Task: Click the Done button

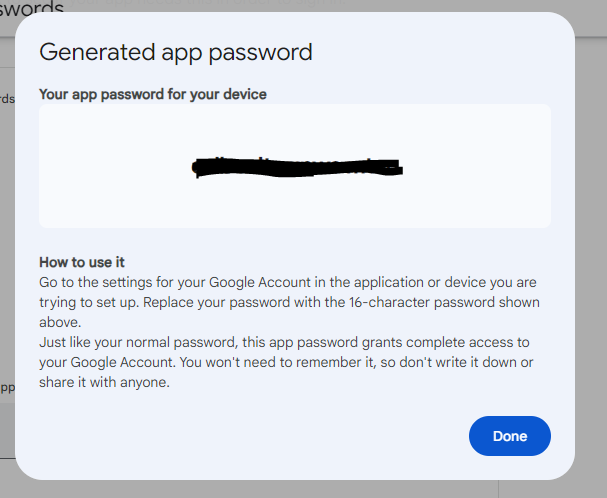Action: tap(509, 436)
